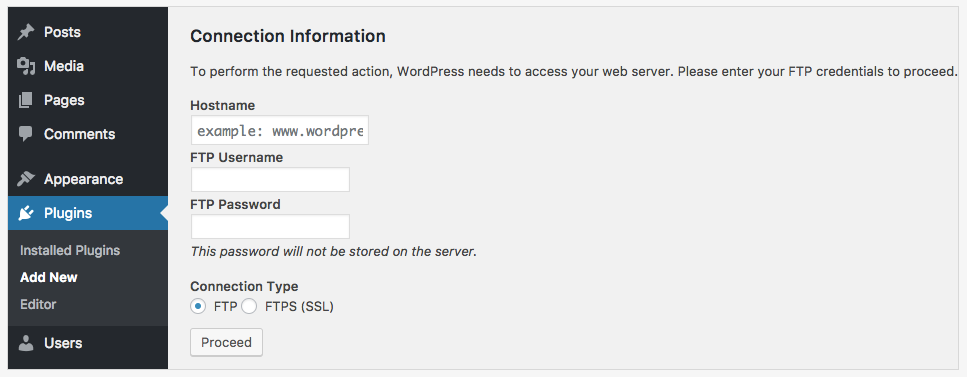Image resolution: width=967 pixels, height=377 pixels.
Task: Click the Appearance paintbrush icon
Action: click(x=25, y=179)
